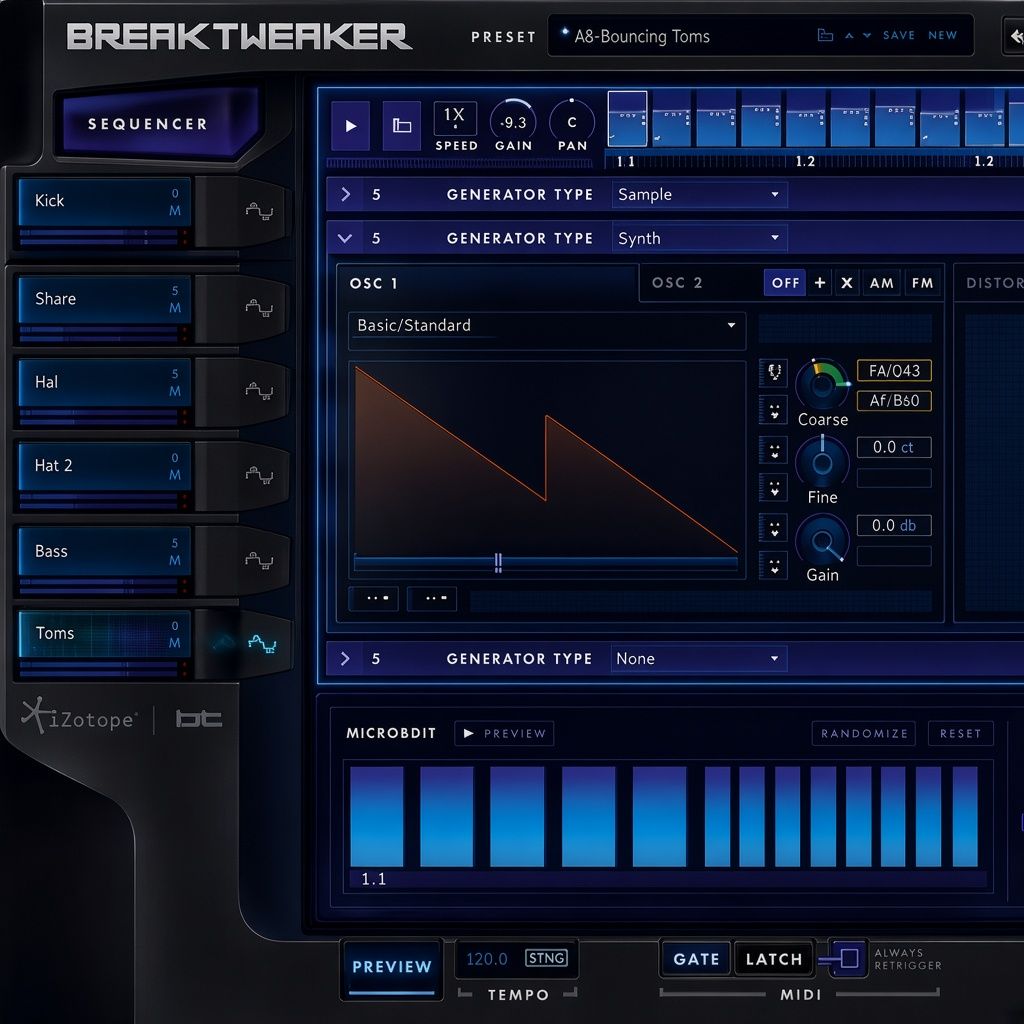Click the Bass track waveform icon
Image resolution: width=1024 pixels, height=1024 pixels.
(x=259, y=560)
